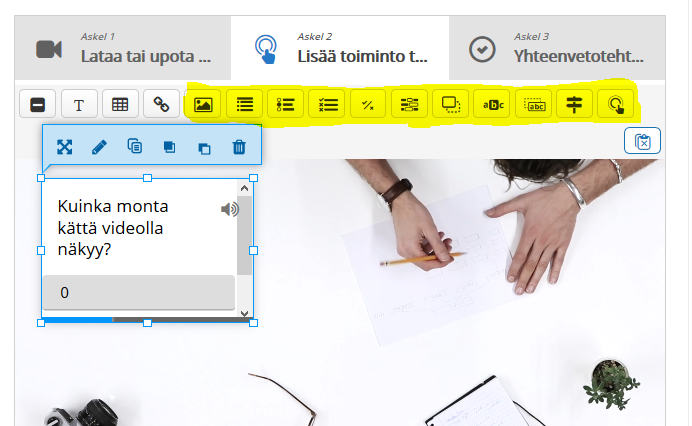Add a Link interaction
Screen dimensions: 692x426
[160, 104]
